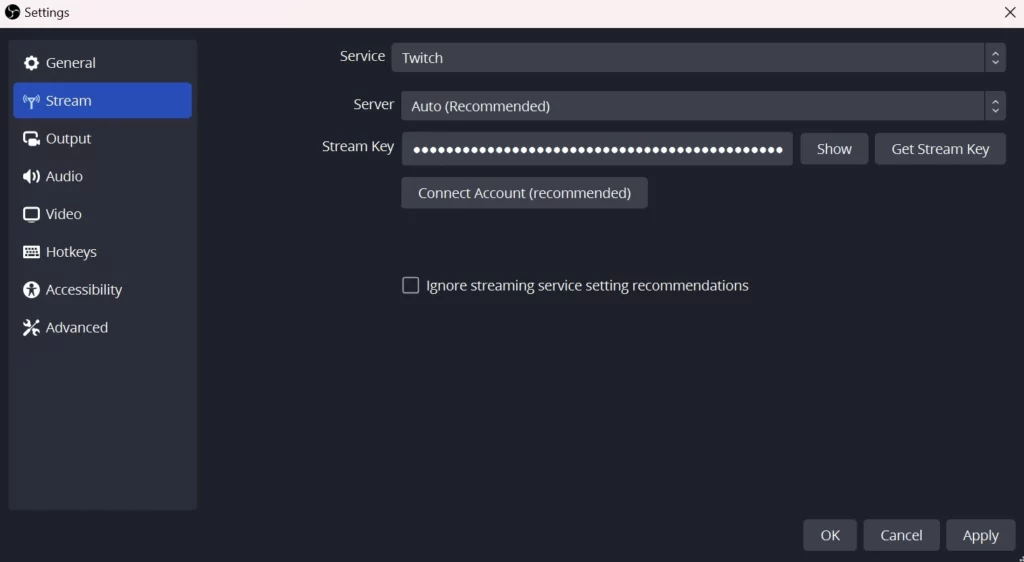
Task: Click Connect Account (recommended) button
Action: point(524,193)
